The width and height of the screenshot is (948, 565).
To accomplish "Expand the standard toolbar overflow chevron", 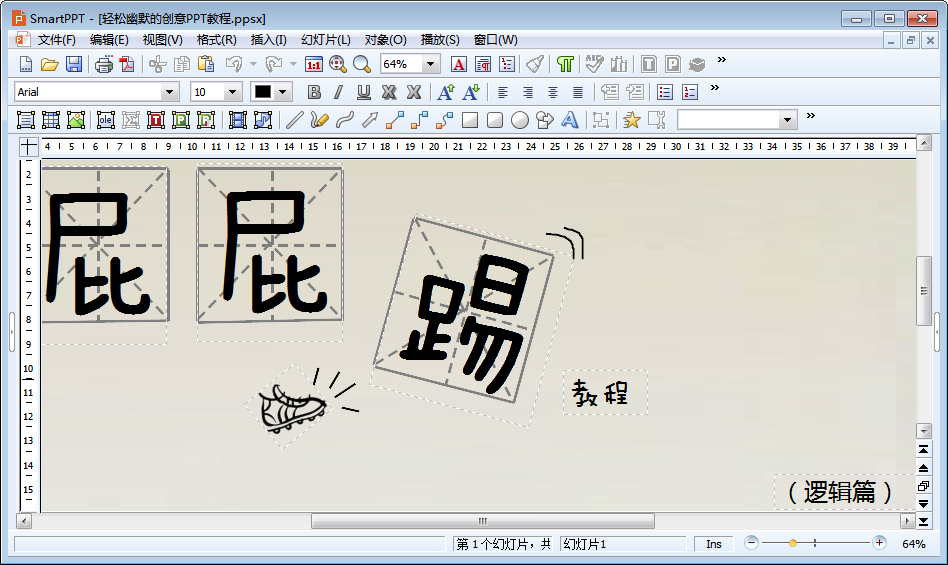I will click(x=721, y=60).
